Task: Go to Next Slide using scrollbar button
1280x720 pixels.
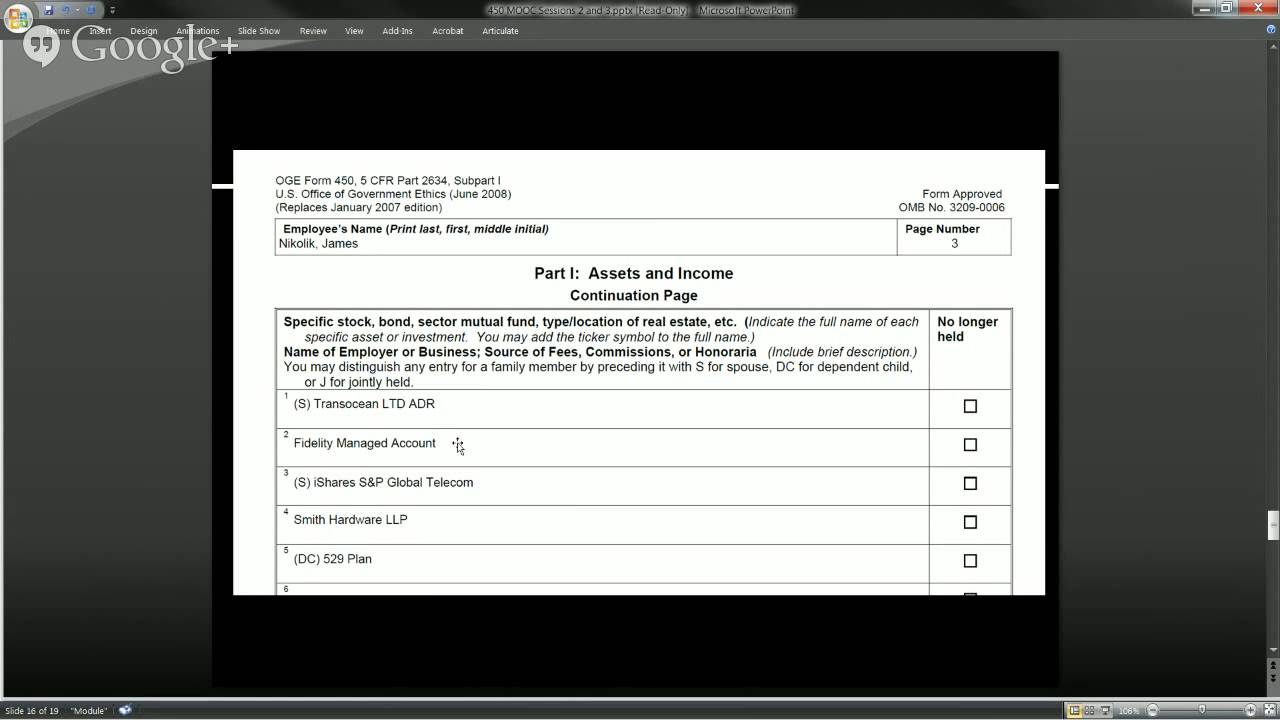Action: click(1273, 680)
